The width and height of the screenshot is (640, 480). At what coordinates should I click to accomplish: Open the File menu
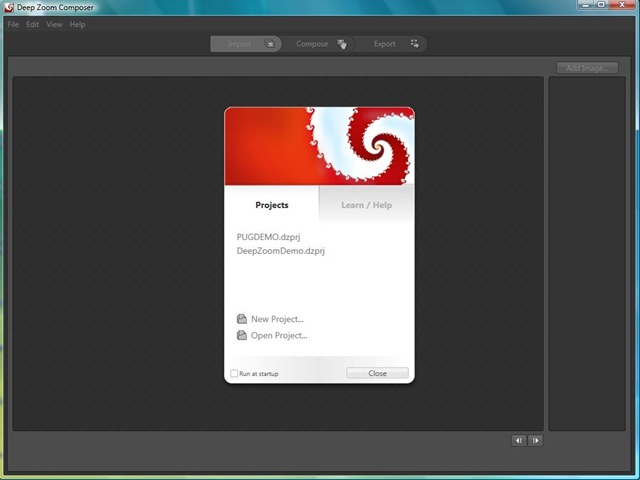tap(13, 24)
